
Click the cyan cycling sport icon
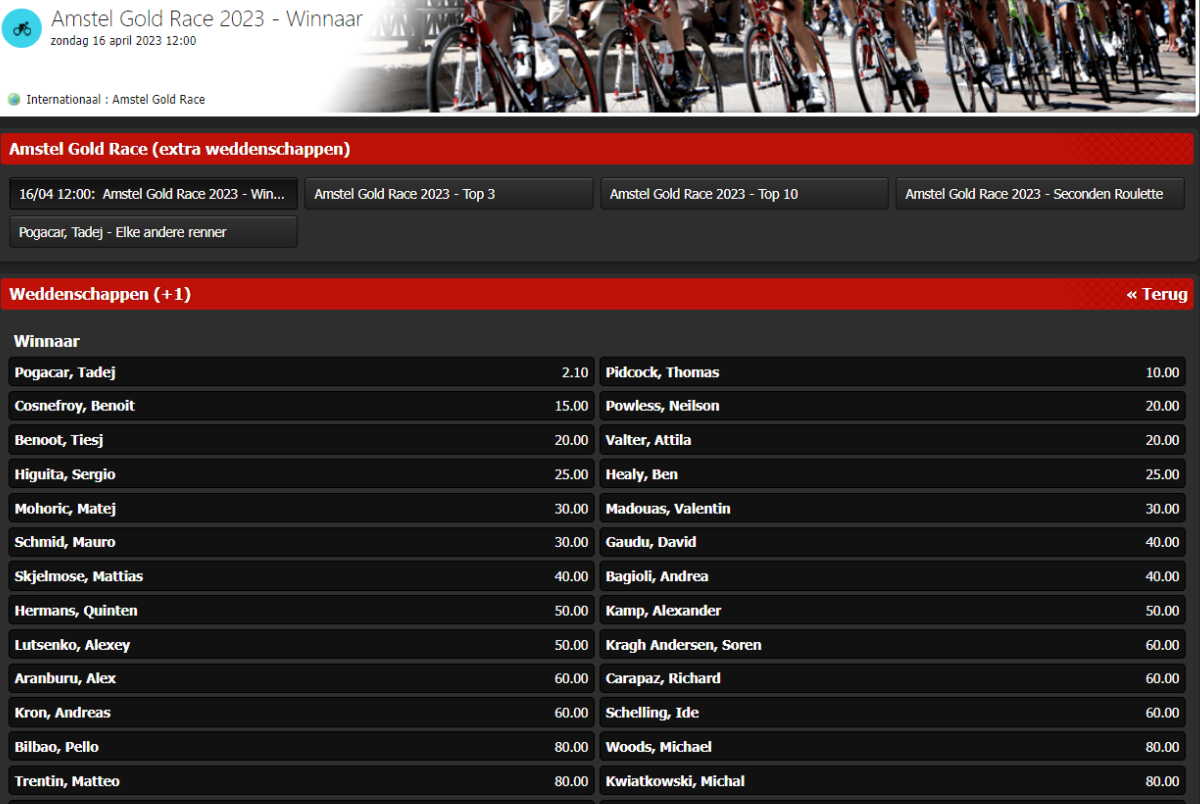click(22, 28)
